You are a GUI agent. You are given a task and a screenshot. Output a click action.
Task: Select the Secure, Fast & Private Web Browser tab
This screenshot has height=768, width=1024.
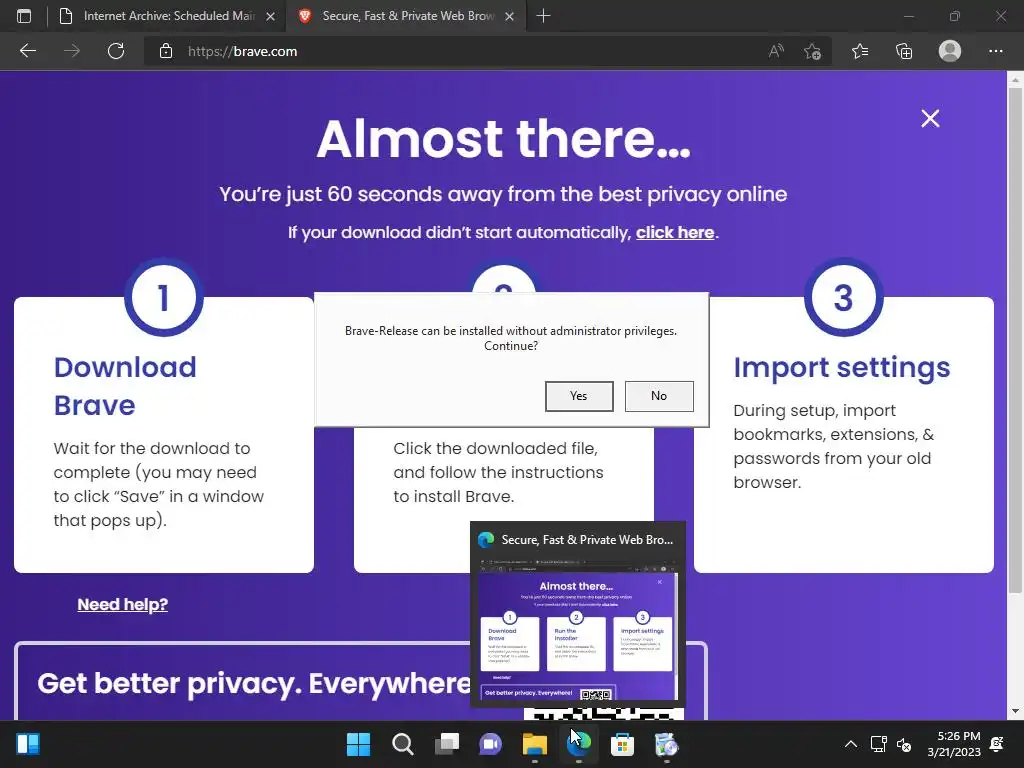pos(406,16)
